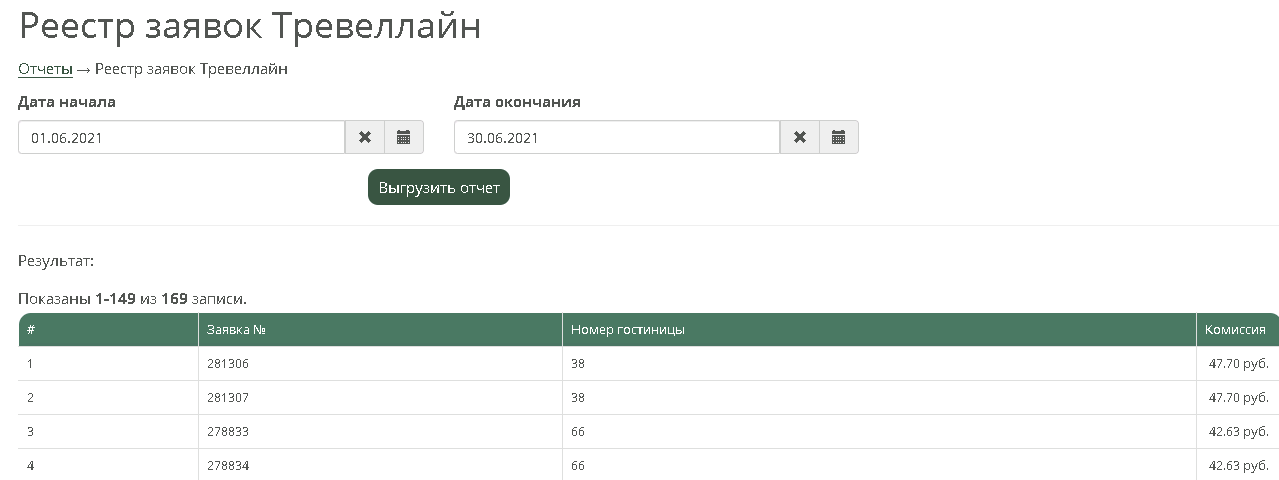
Task: Select request number 281306 cell
Action: (x=227, y=364)
